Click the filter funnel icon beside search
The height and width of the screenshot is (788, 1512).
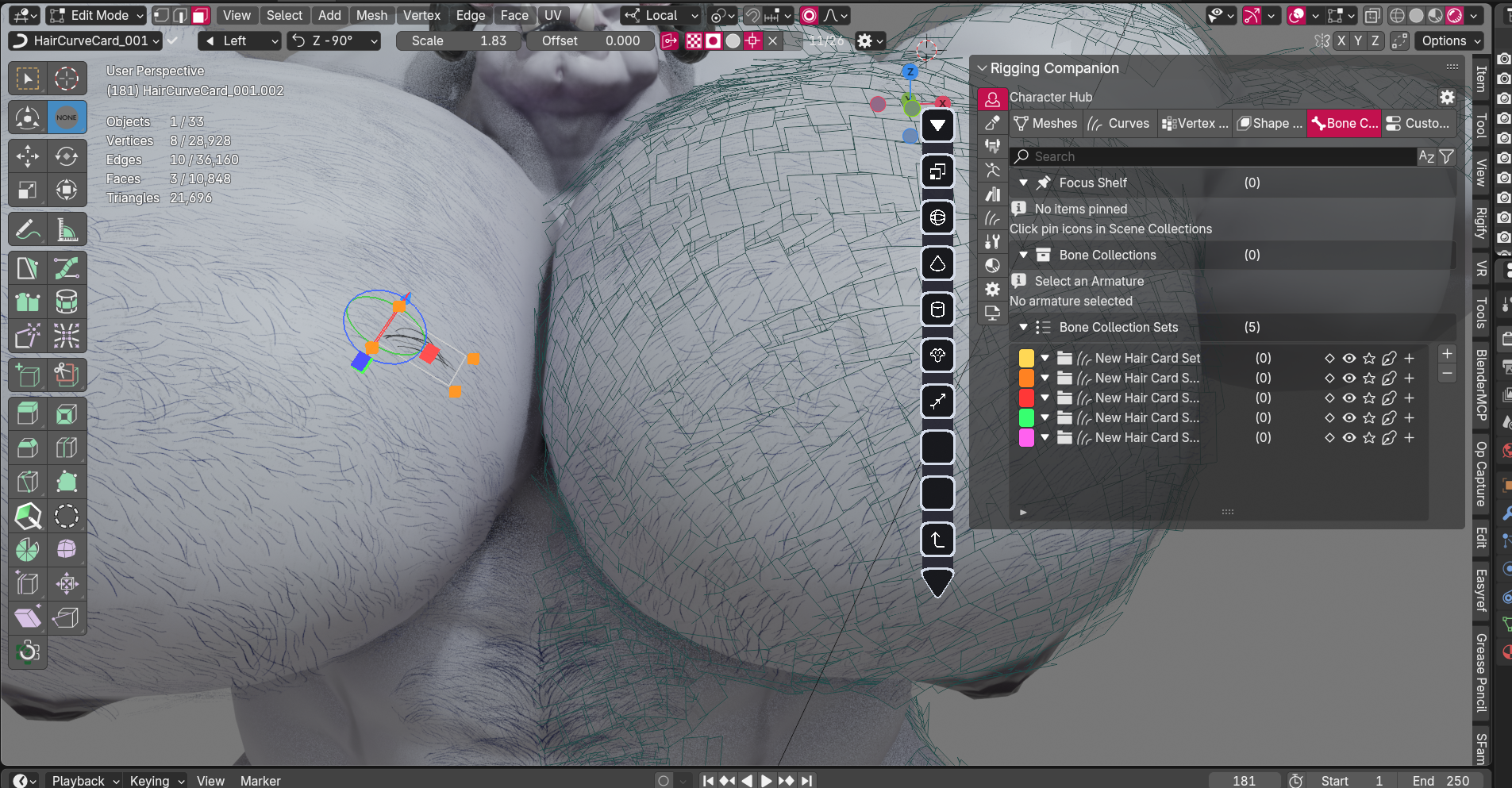(1447, 157)
